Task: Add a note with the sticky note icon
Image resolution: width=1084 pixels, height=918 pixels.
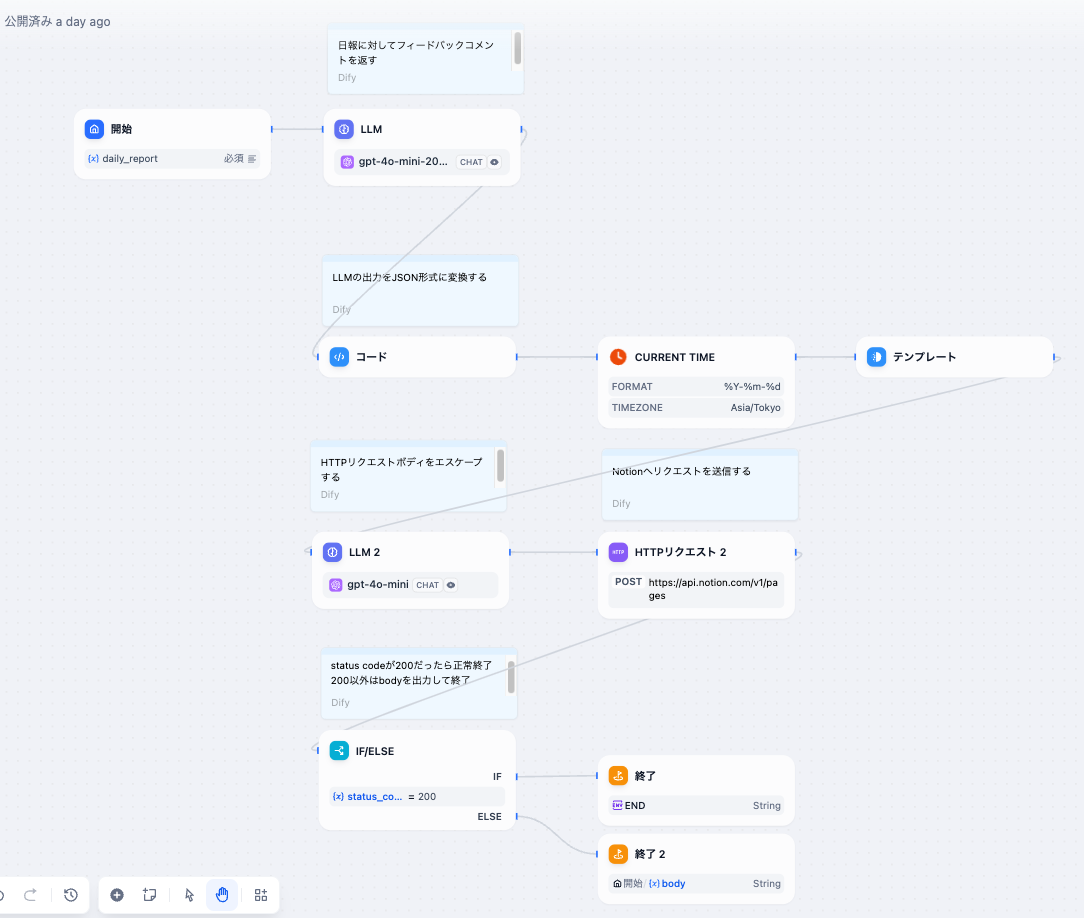Action: tap(150, 895)
